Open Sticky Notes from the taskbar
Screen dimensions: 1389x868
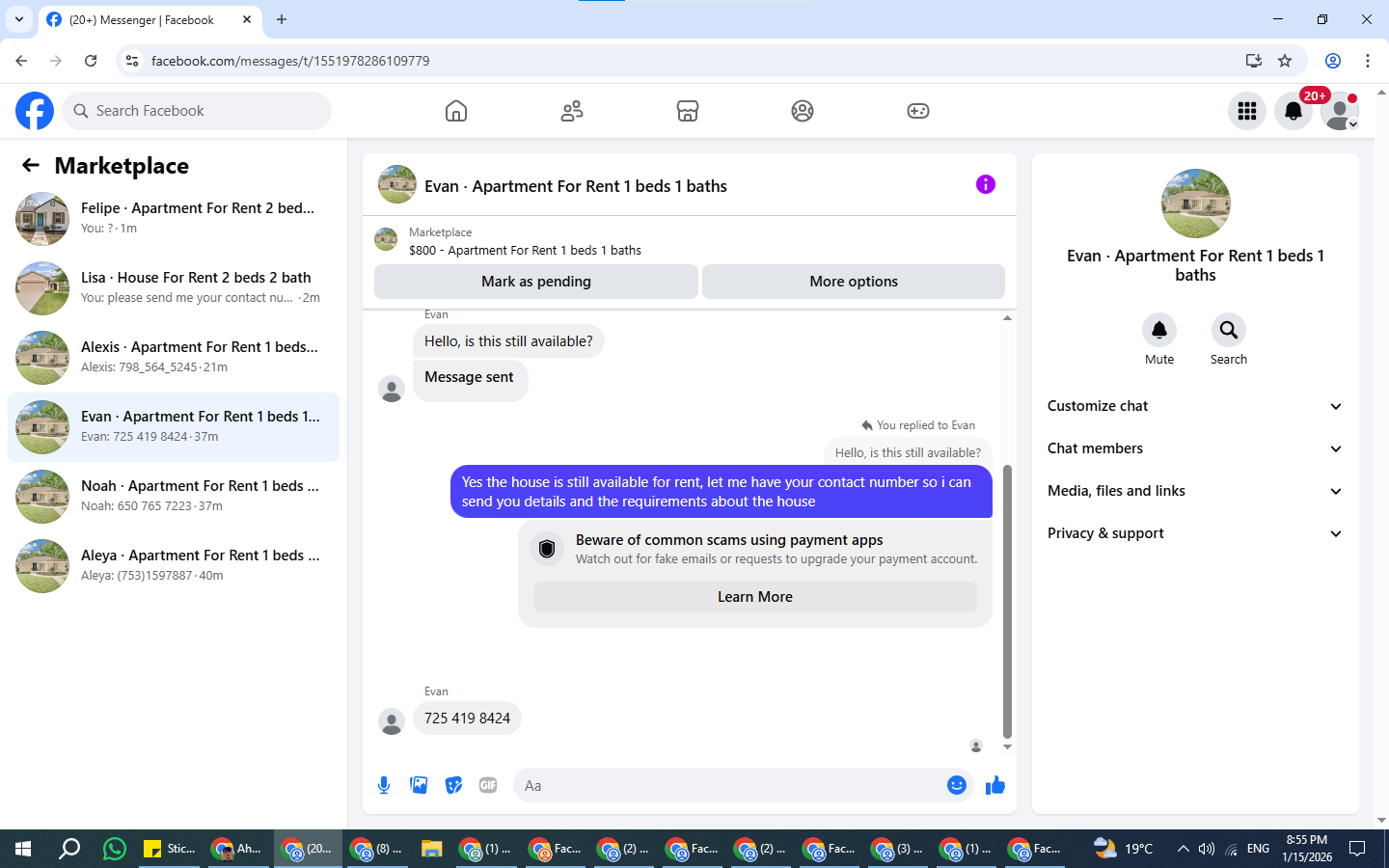[x=170, y=849]
